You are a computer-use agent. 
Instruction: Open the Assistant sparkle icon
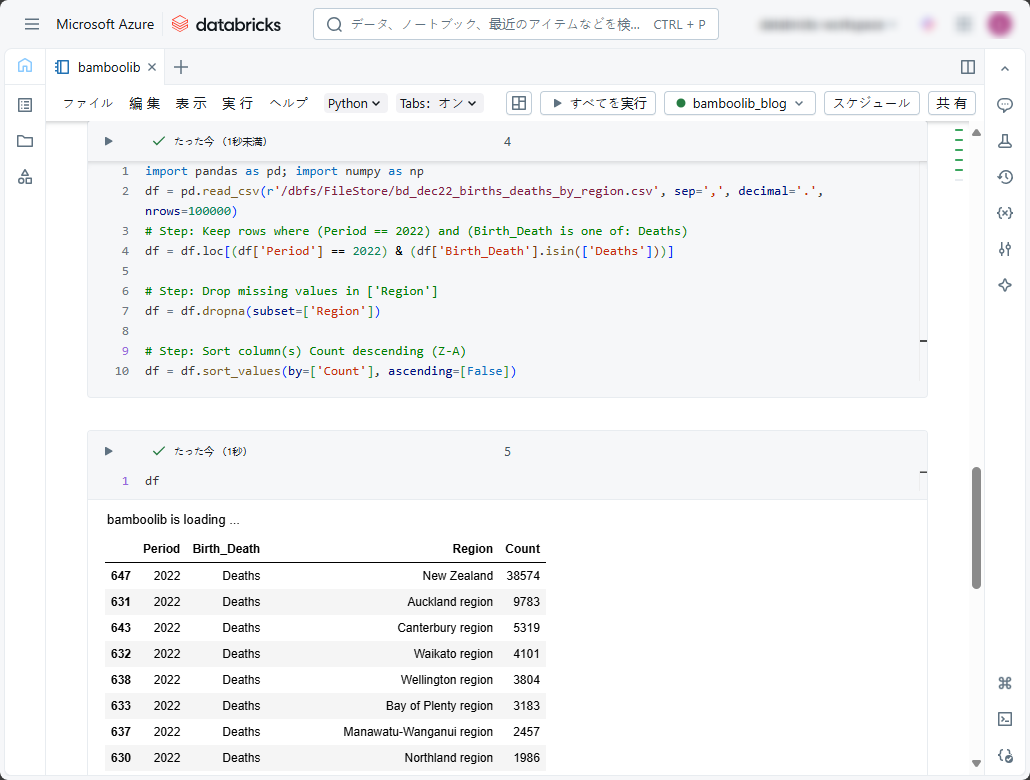pos(1005,285)
